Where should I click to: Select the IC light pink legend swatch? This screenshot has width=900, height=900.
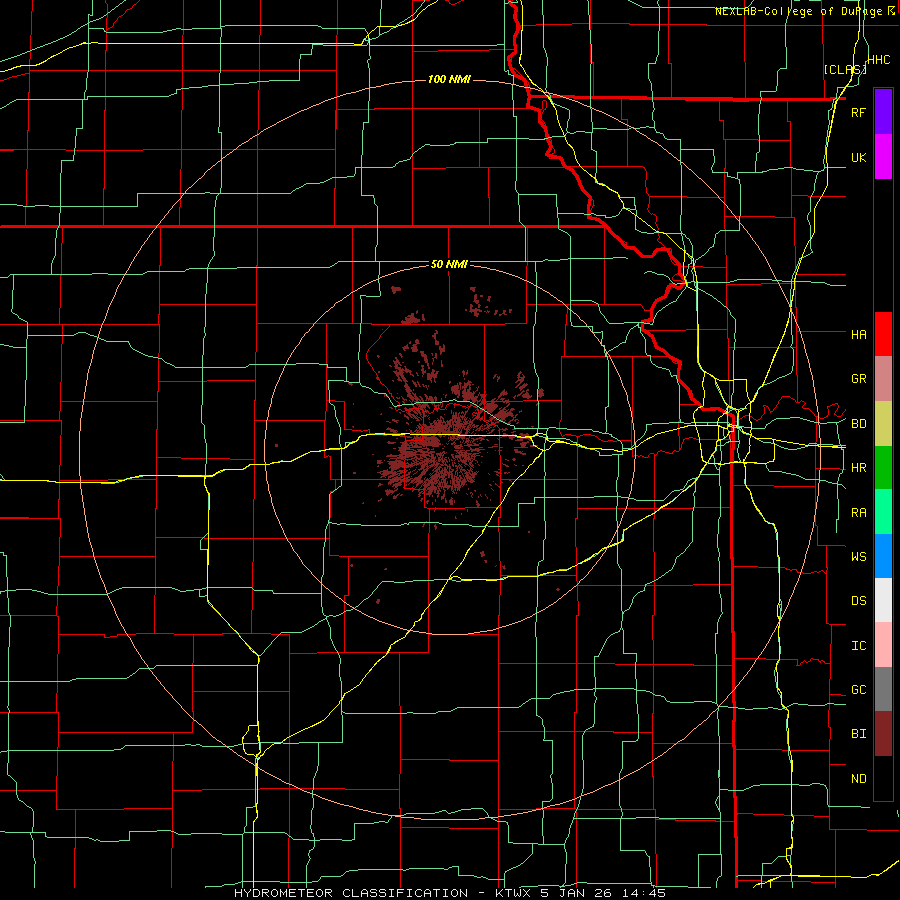(x=883, y=645)
